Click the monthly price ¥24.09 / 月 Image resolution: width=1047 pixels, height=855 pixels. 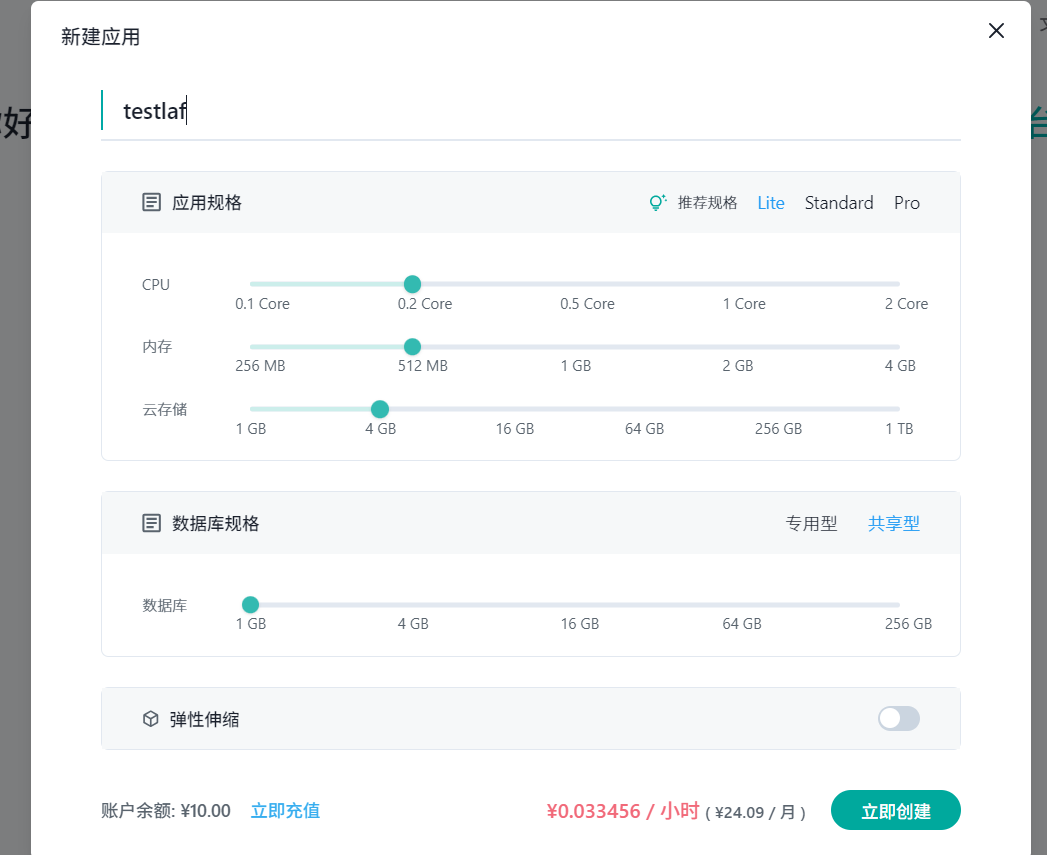tap(756, 813)
